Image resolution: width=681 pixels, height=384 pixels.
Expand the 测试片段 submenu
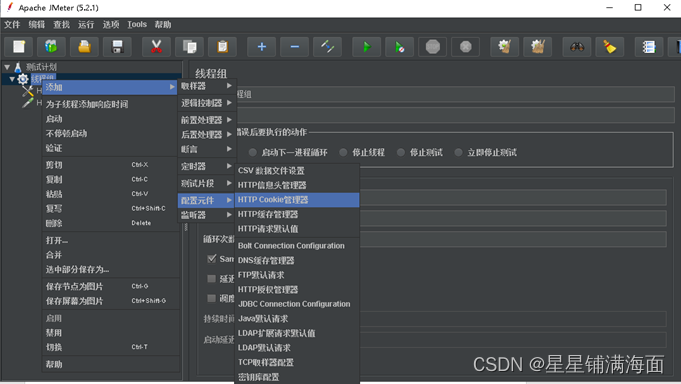click(x=206, y=183)
